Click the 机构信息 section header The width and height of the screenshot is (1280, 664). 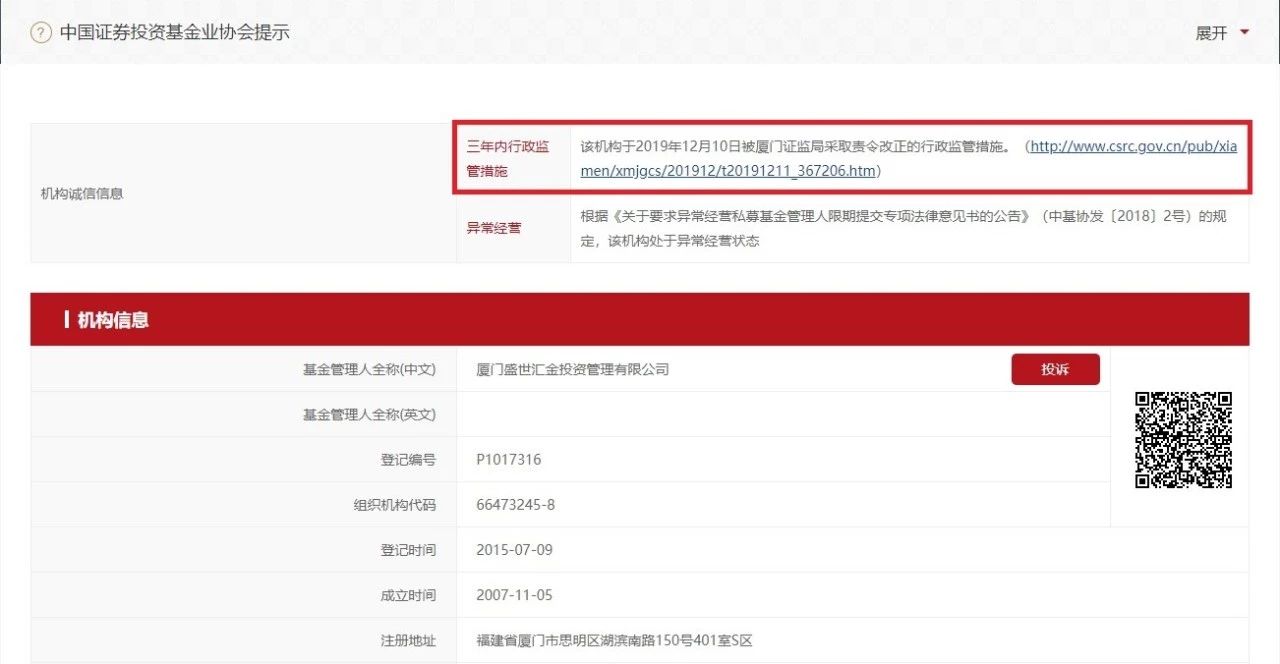tap(640, 320)
